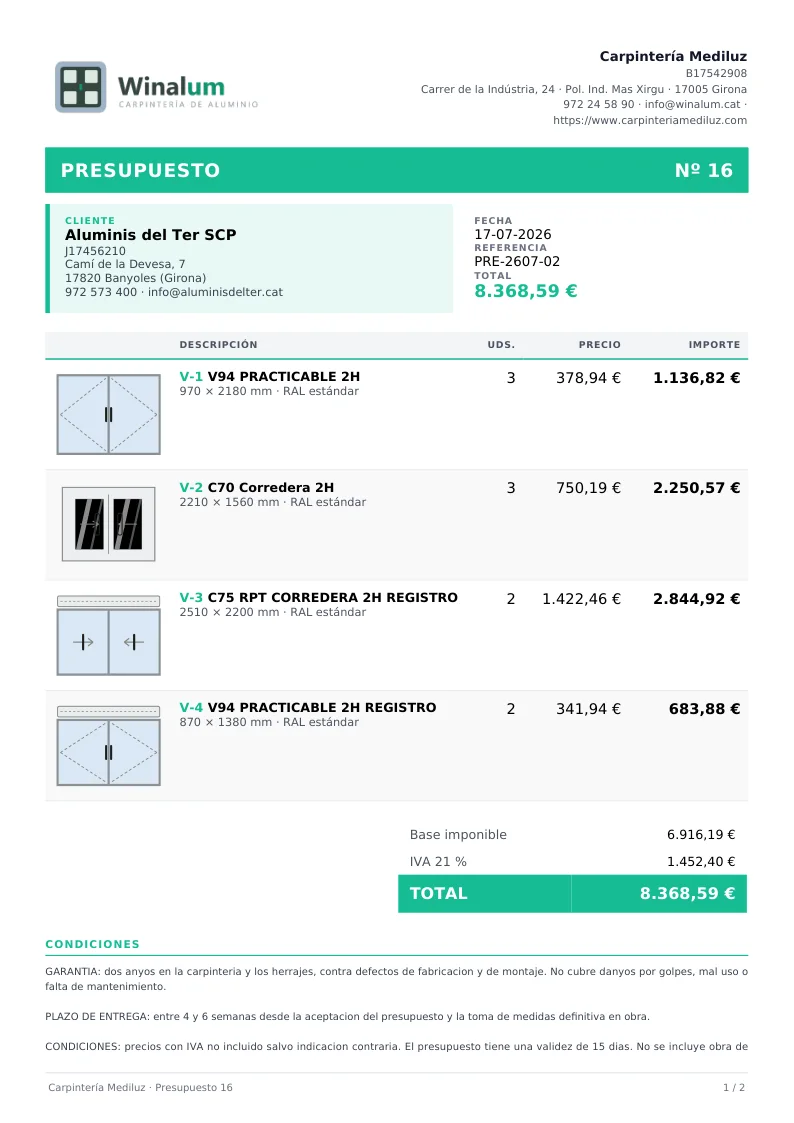This screenshot has height=1123, width=794.
Task: Select the V-1 V94 PRACTICABLE 2H title
Action: pos(269,376)
